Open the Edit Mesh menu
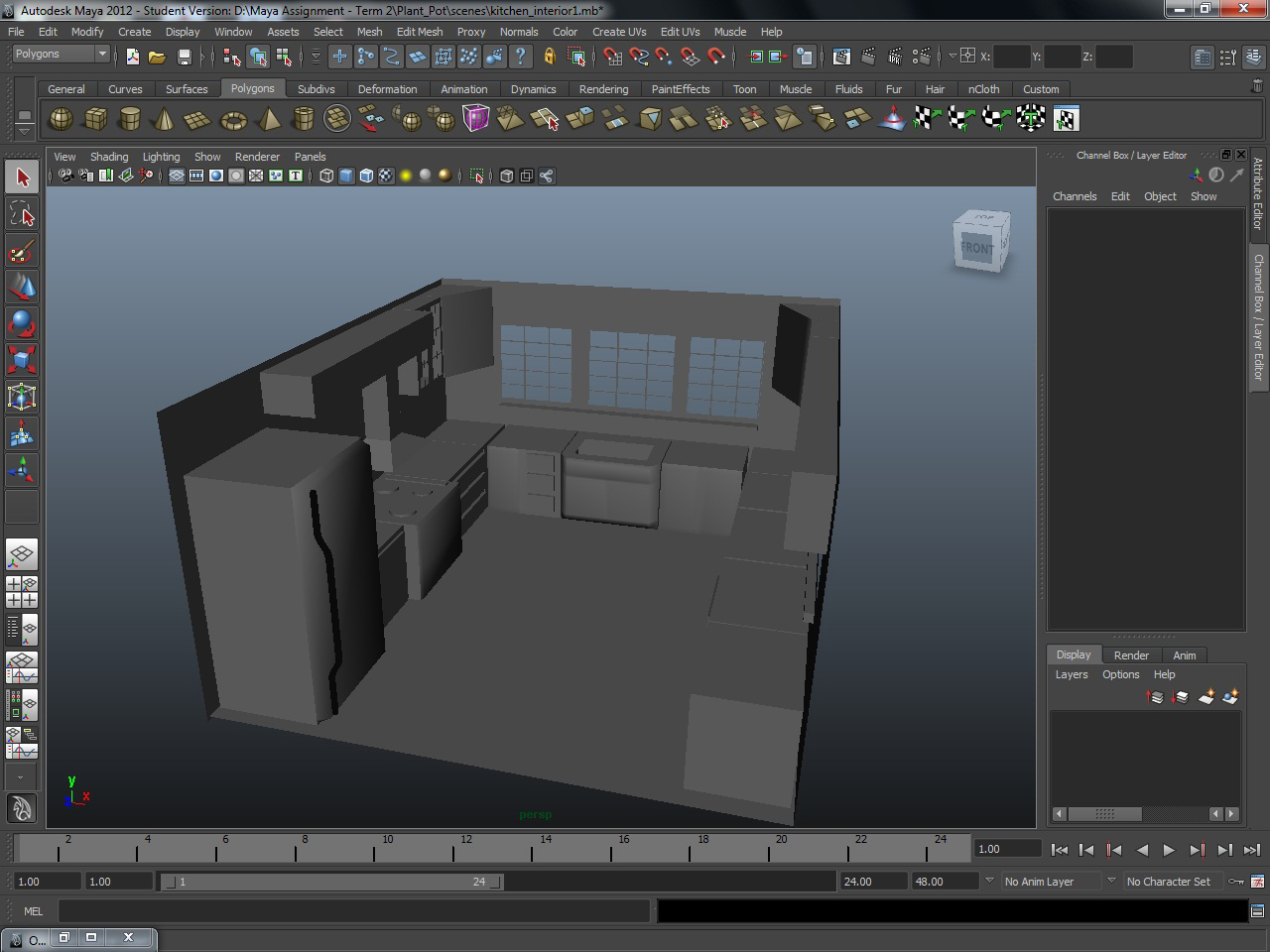1270x952 pixels. pos(419,32)
